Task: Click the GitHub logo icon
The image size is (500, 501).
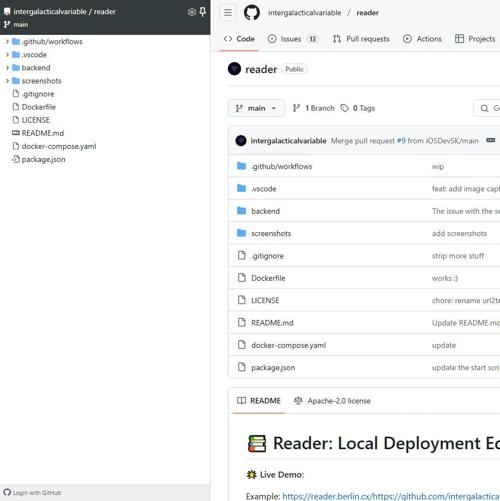Action: pos(252,13)
